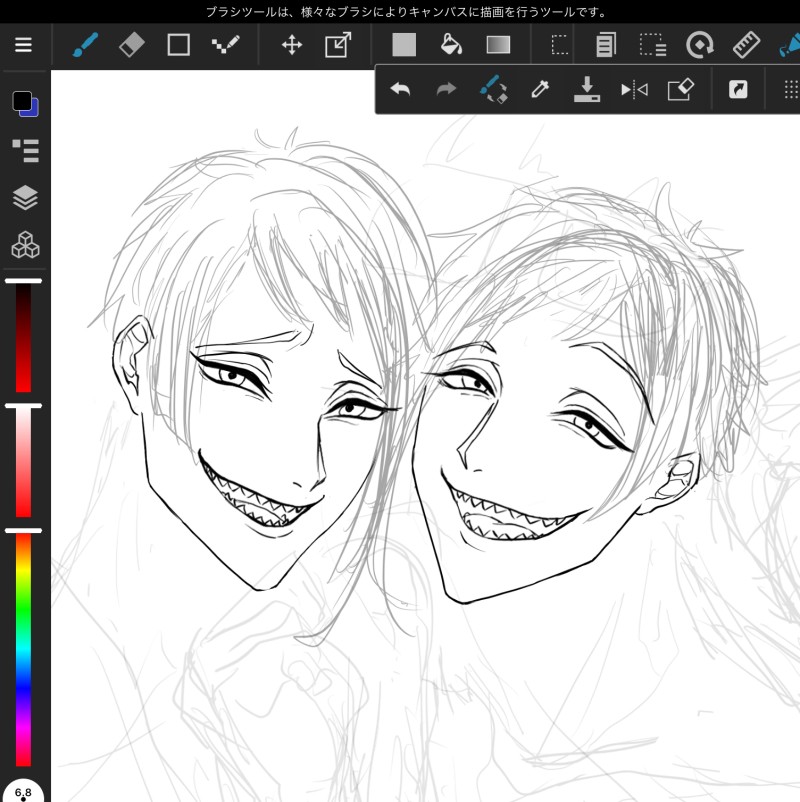This screenshot has width=800, height=802.
Task: Click the rainbow hue slider
Action: tap(23, 650)
